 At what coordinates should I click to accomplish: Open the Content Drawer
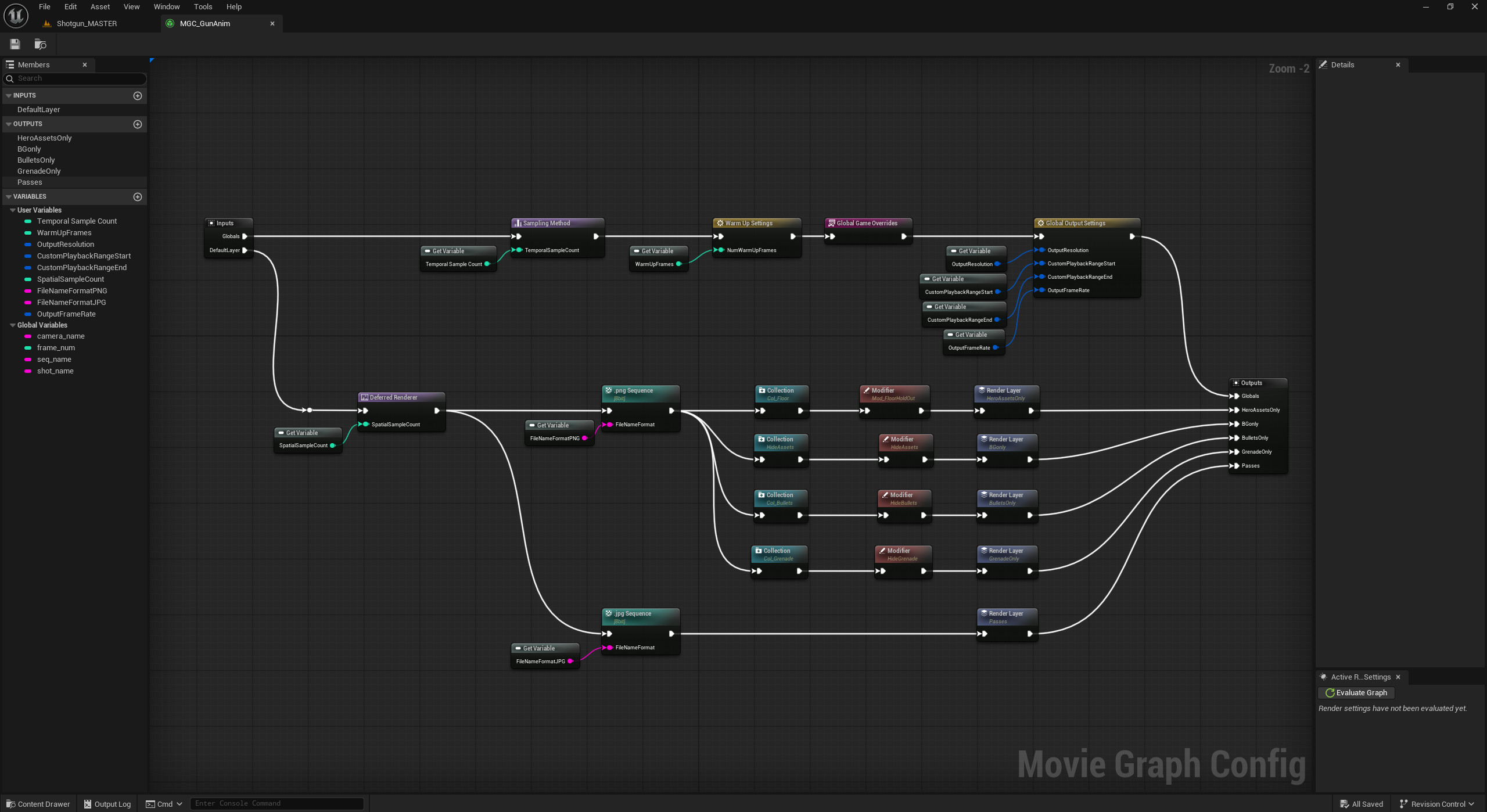point(37,804)
